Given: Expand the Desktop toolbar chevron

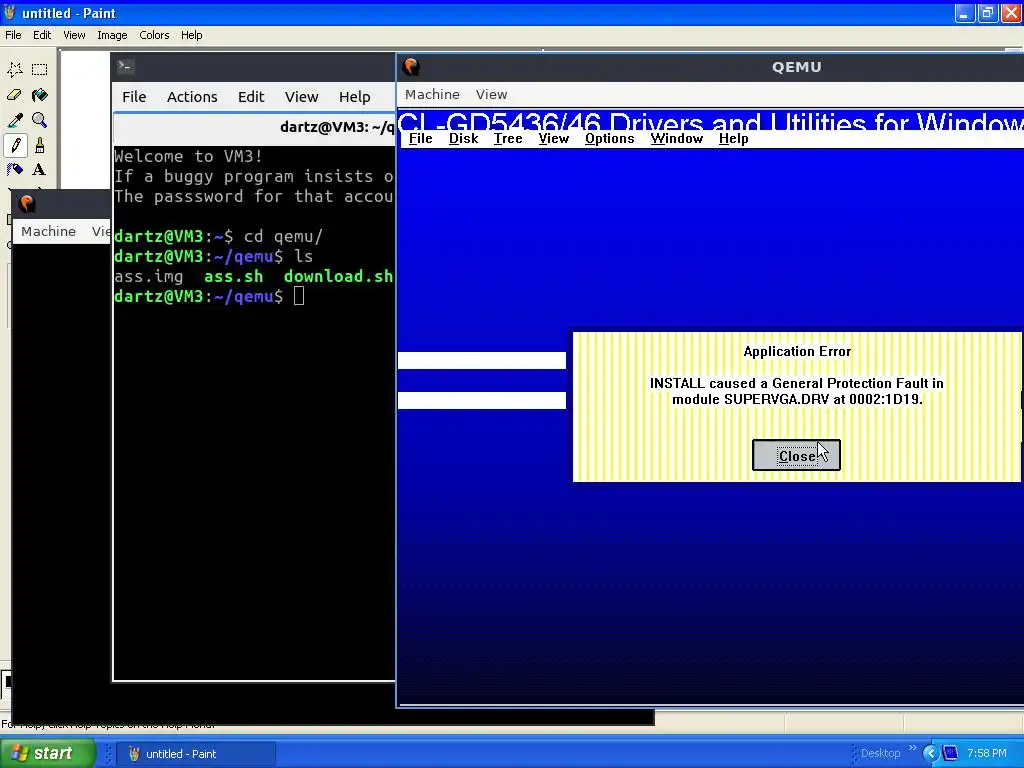Looking at the screenshot, I should point(912,748).
